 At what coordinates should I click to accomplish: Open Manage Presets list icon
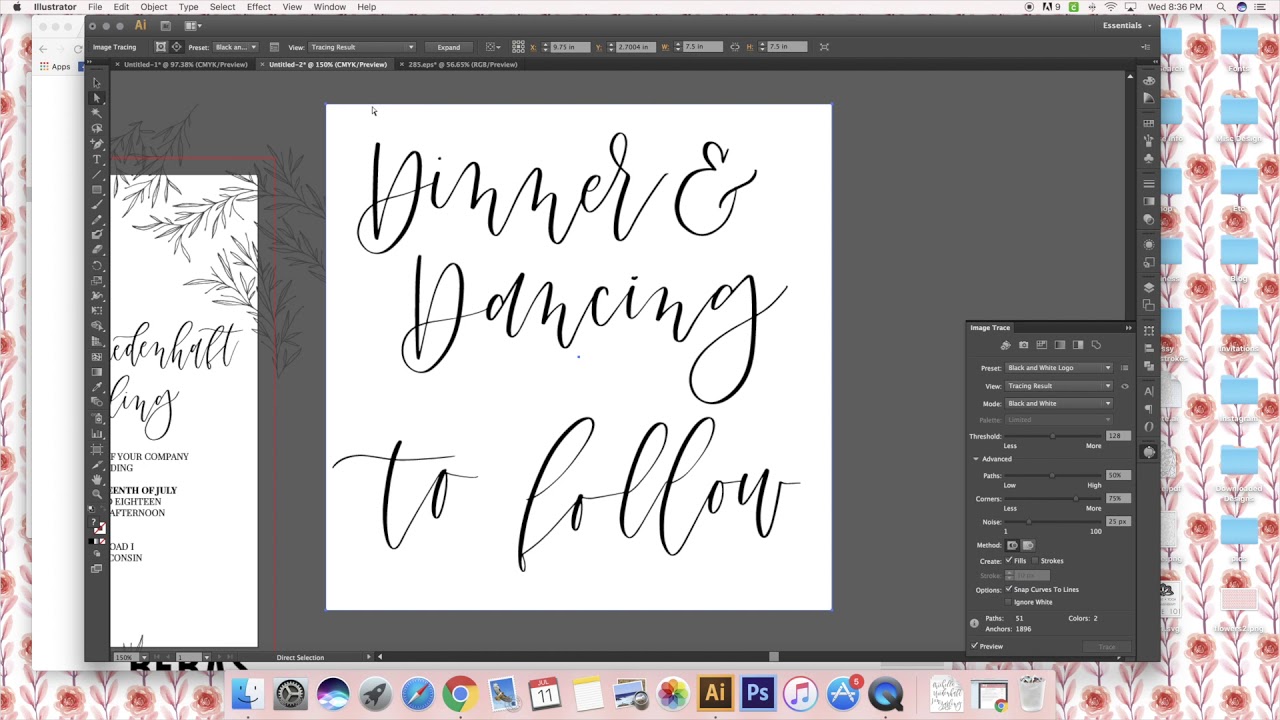[1124, 368]
